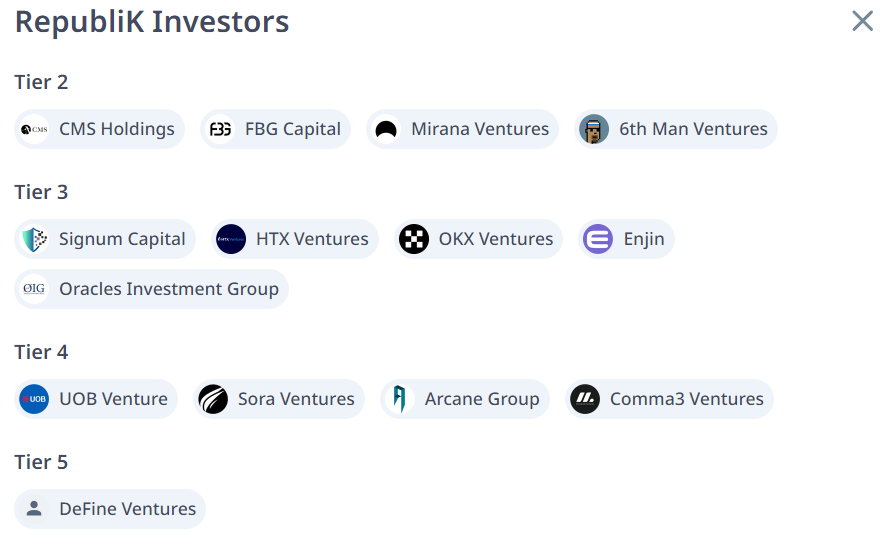Screen dimensions: 887x558
Task: Click the DeFine Ventures placeholder person icon
Action: pyautogui.click(x=34, y=509)
